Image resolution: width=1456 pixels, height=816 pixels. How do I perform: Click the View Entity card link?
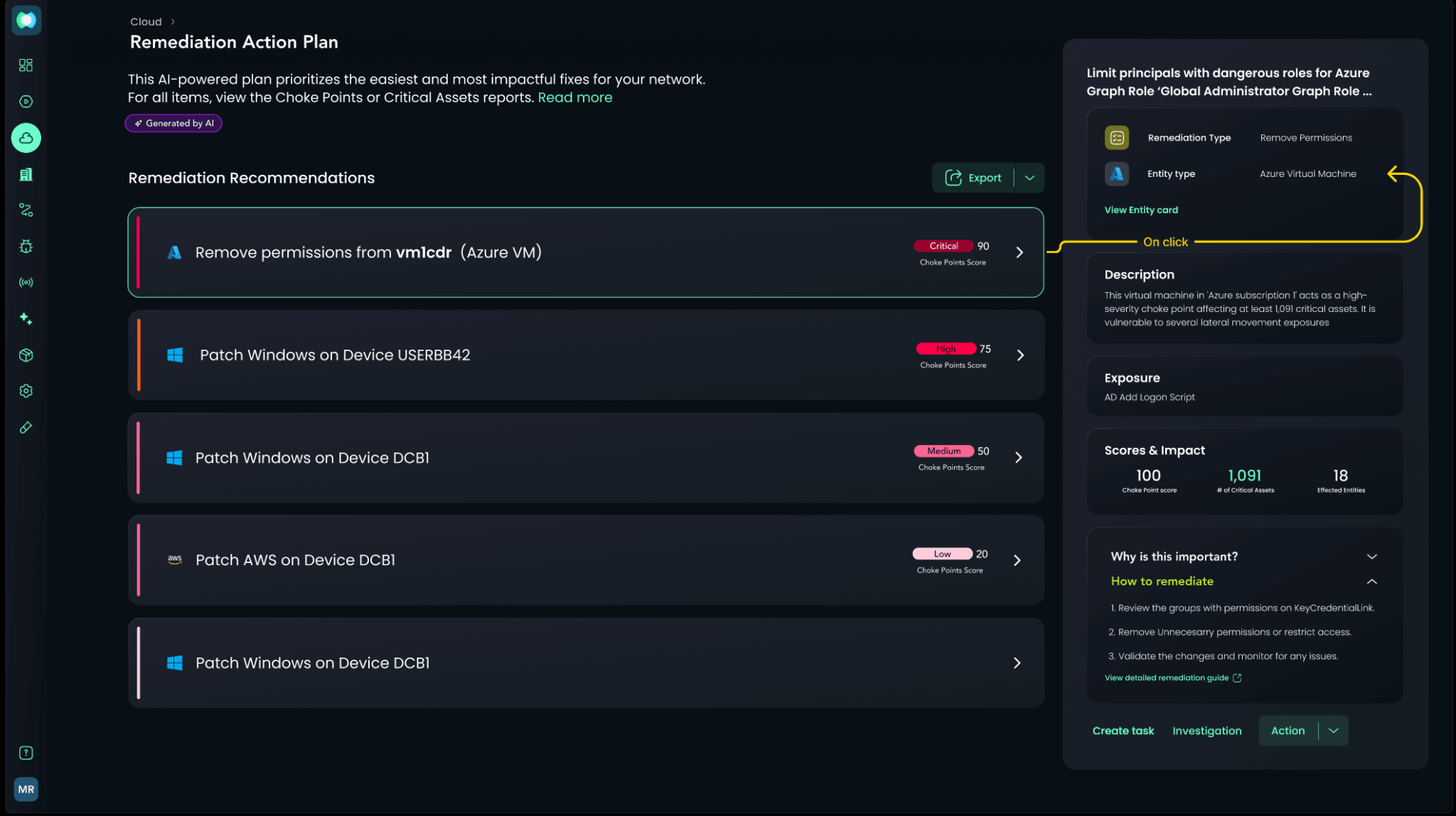[x=1141, y=210]
